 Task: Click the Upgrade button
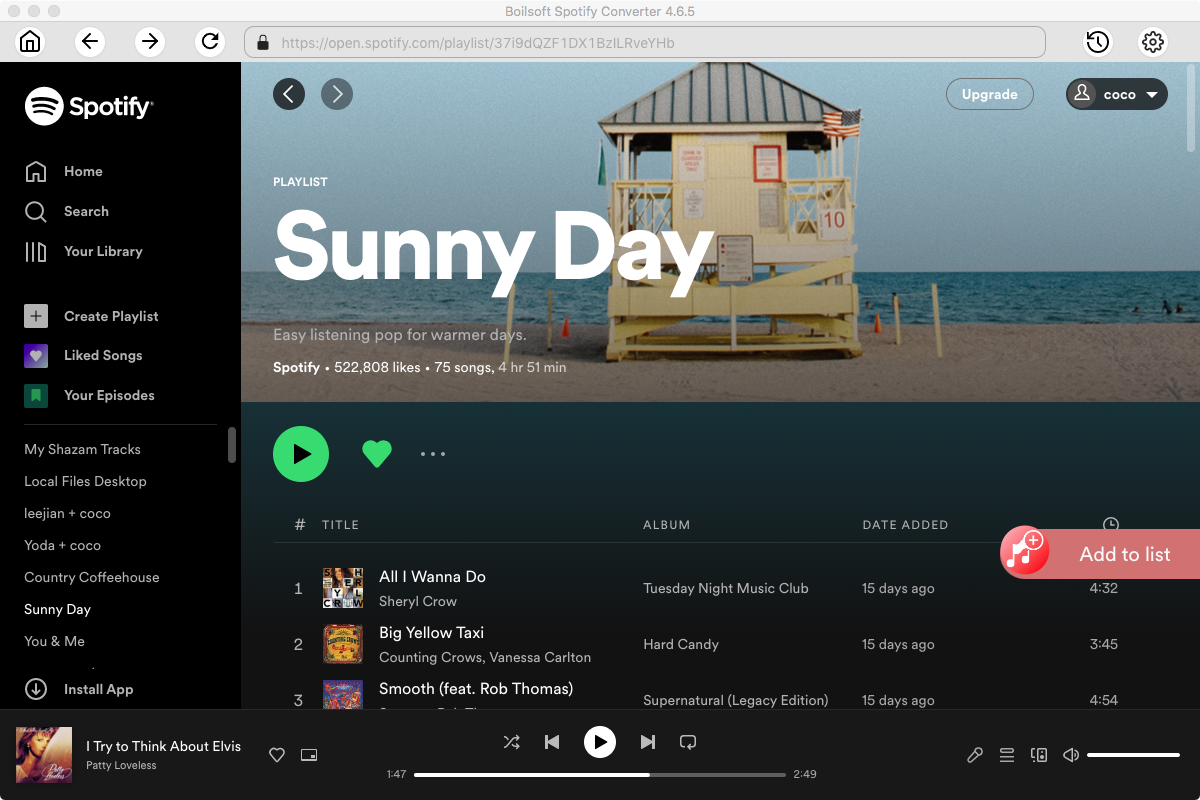(990, 94)
